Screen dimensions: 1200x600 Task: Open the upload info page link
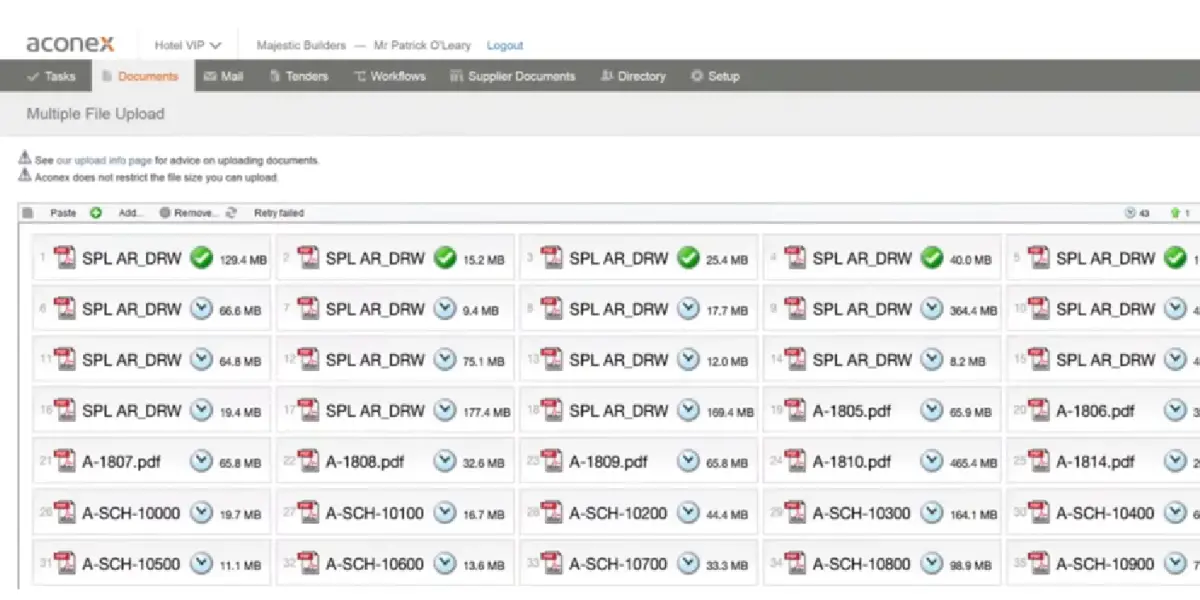tap(112, 160)
